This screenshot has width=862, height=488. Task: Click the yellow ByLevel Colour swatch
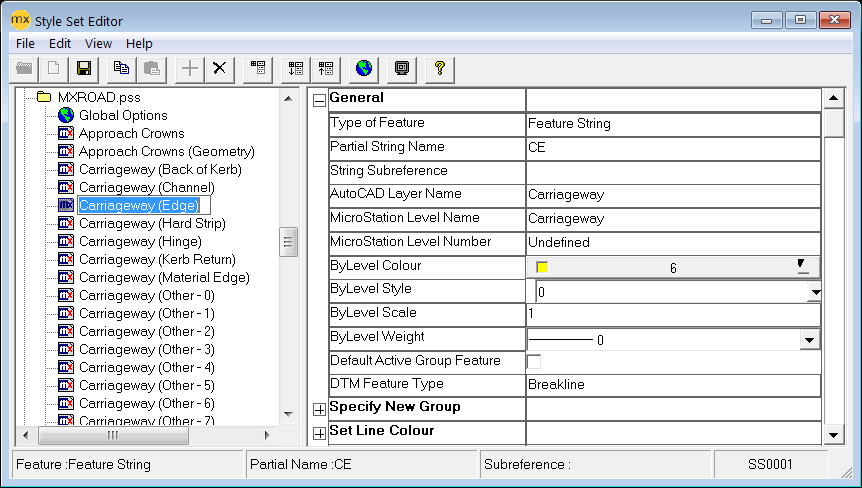pos(542,268)
